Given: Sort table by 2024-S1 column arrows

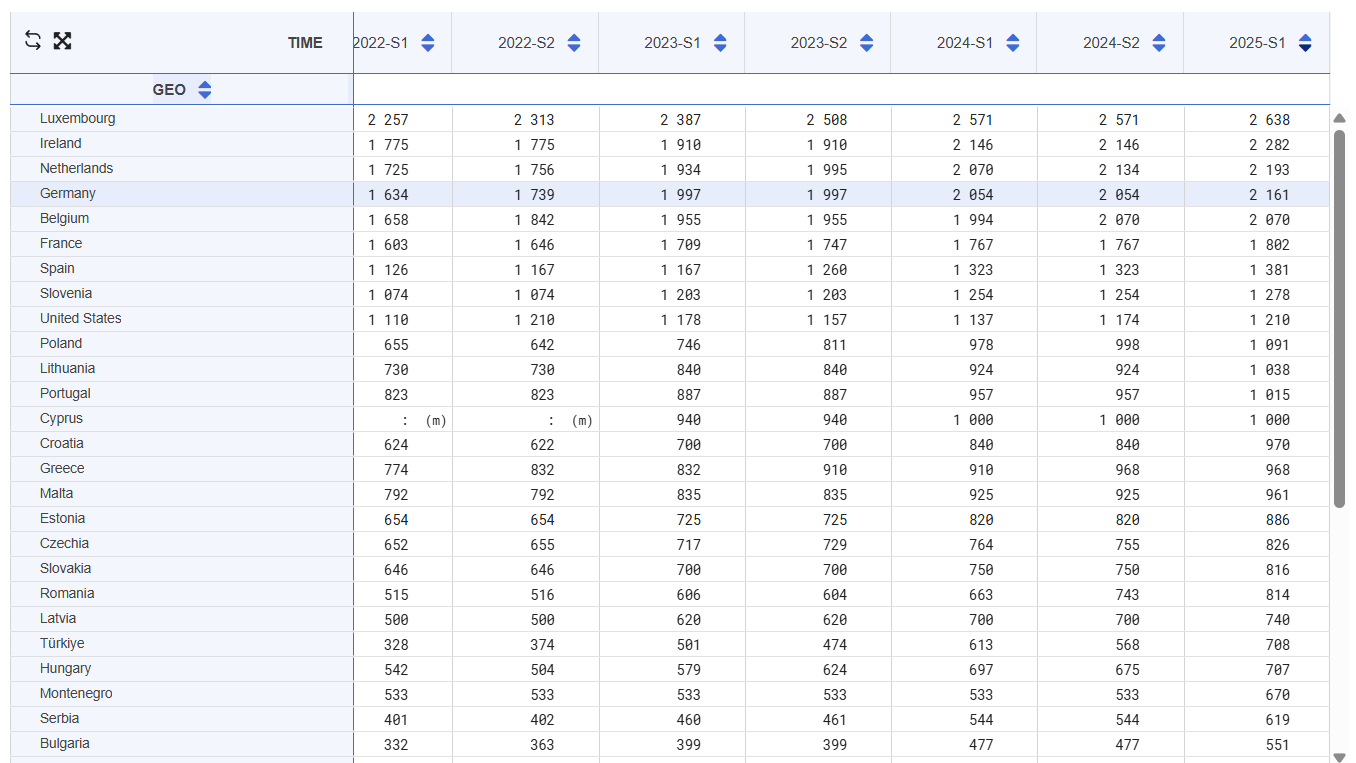Looking at the screenshot, I should pyautogui.click(x=1013, y=43).
